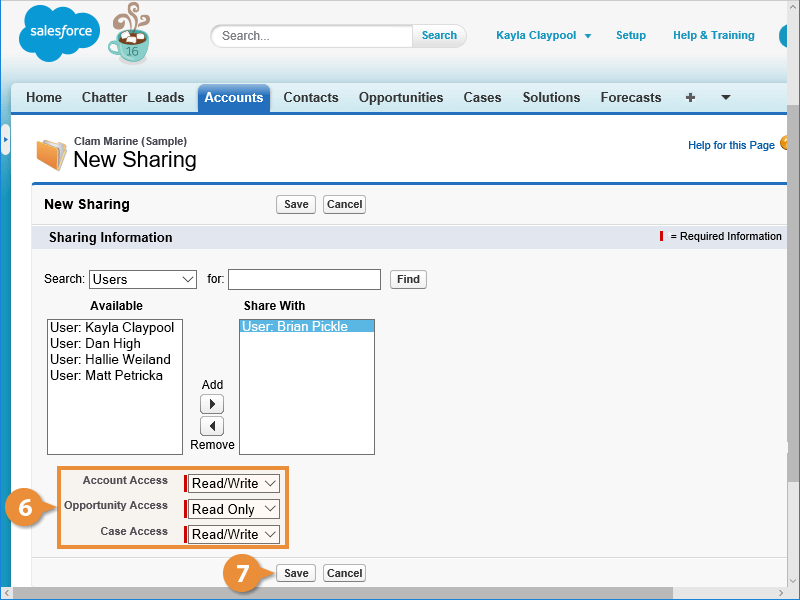Open the Kayla Claypool user menu
The image size is (800, 600).
coord(543,35)
